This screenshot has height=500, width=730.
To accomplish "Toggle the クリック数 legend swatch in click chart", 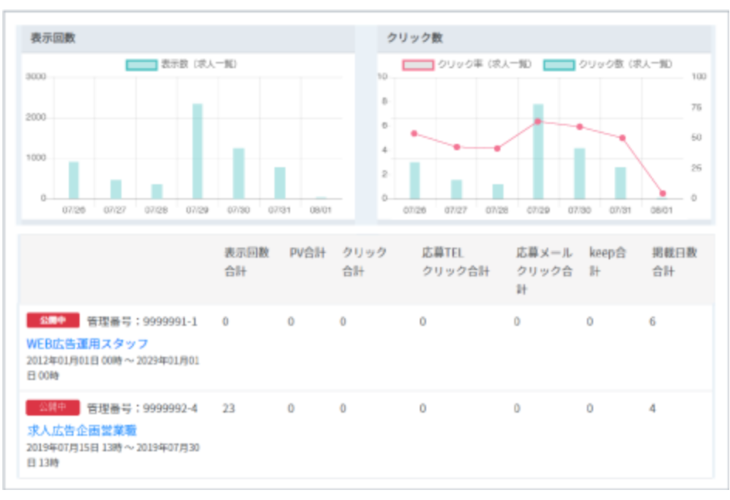I will [x=558, y=65].
